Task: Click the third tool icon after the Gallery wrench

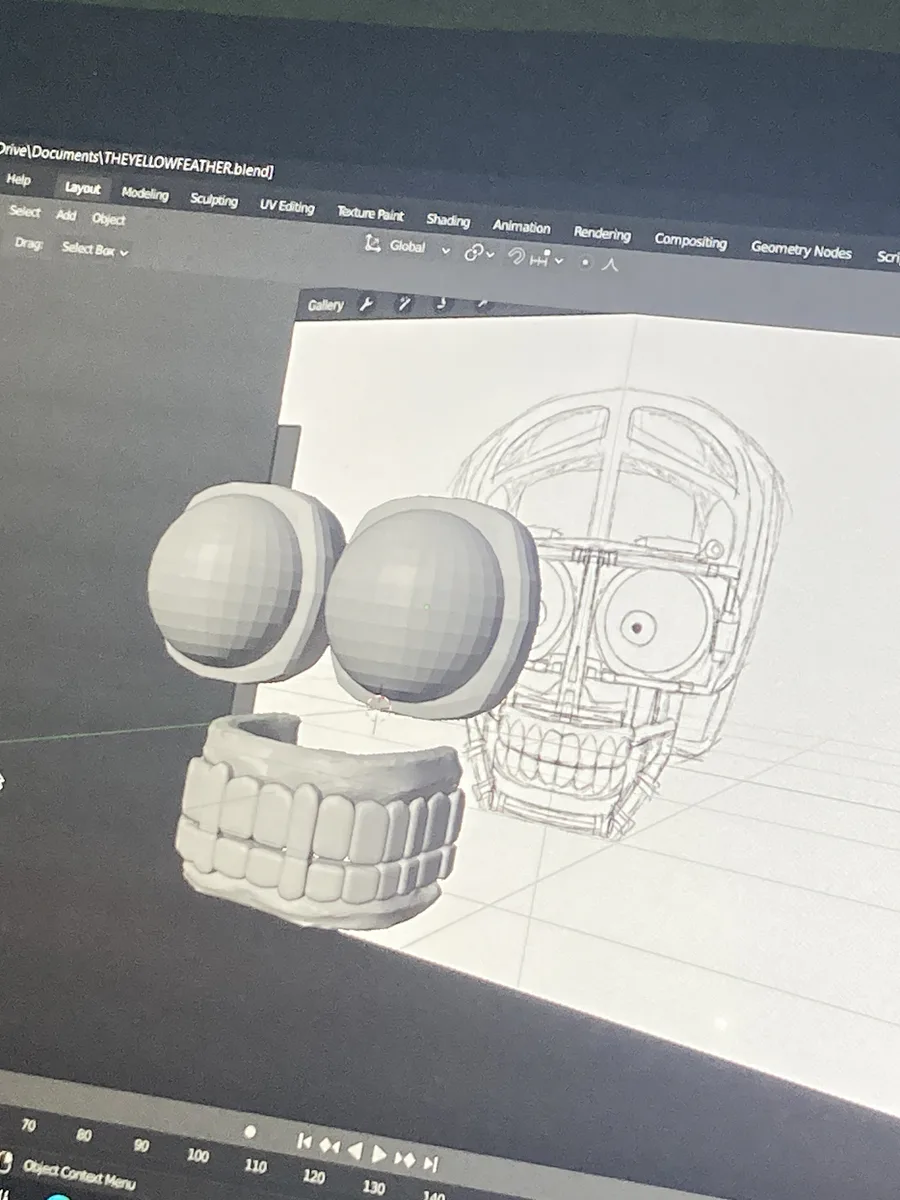Action: pos(444,304)
